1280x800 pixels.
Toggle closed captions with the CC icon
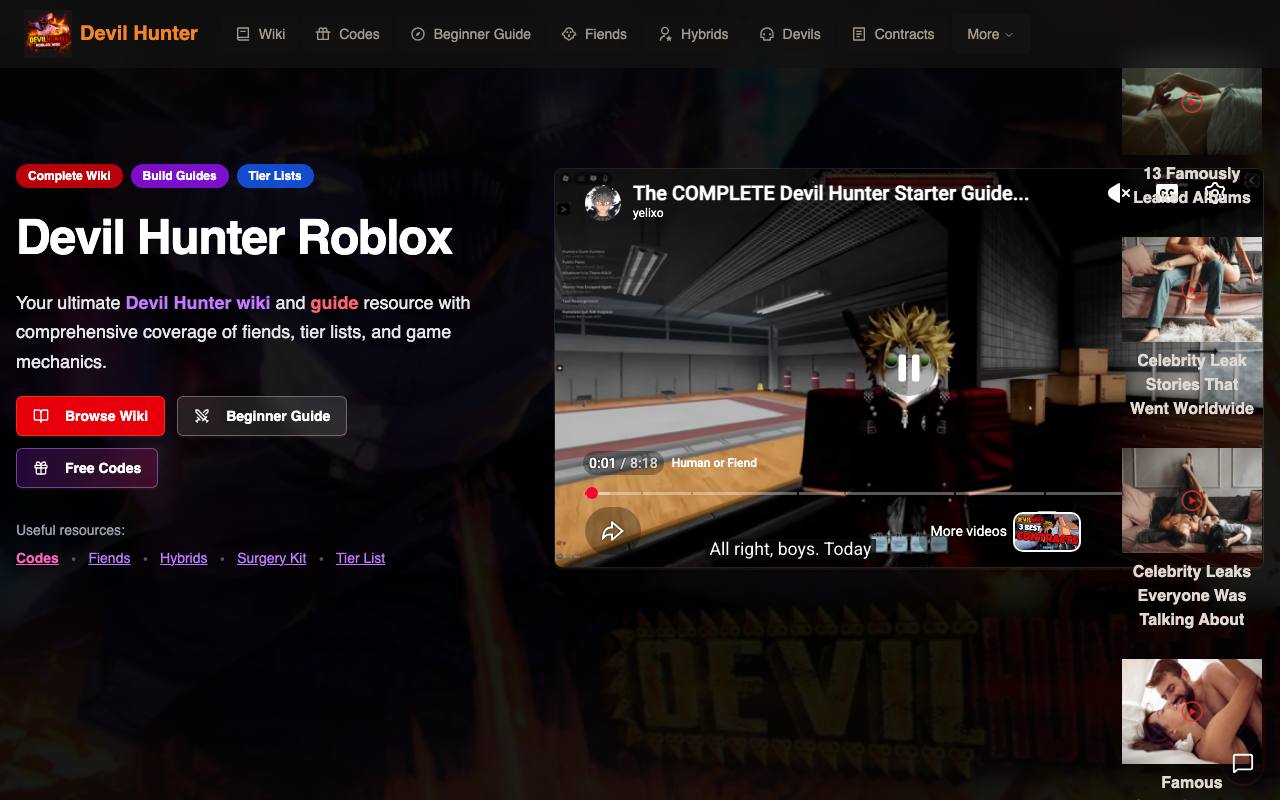pyautogui.click(x=1167, y=193)
